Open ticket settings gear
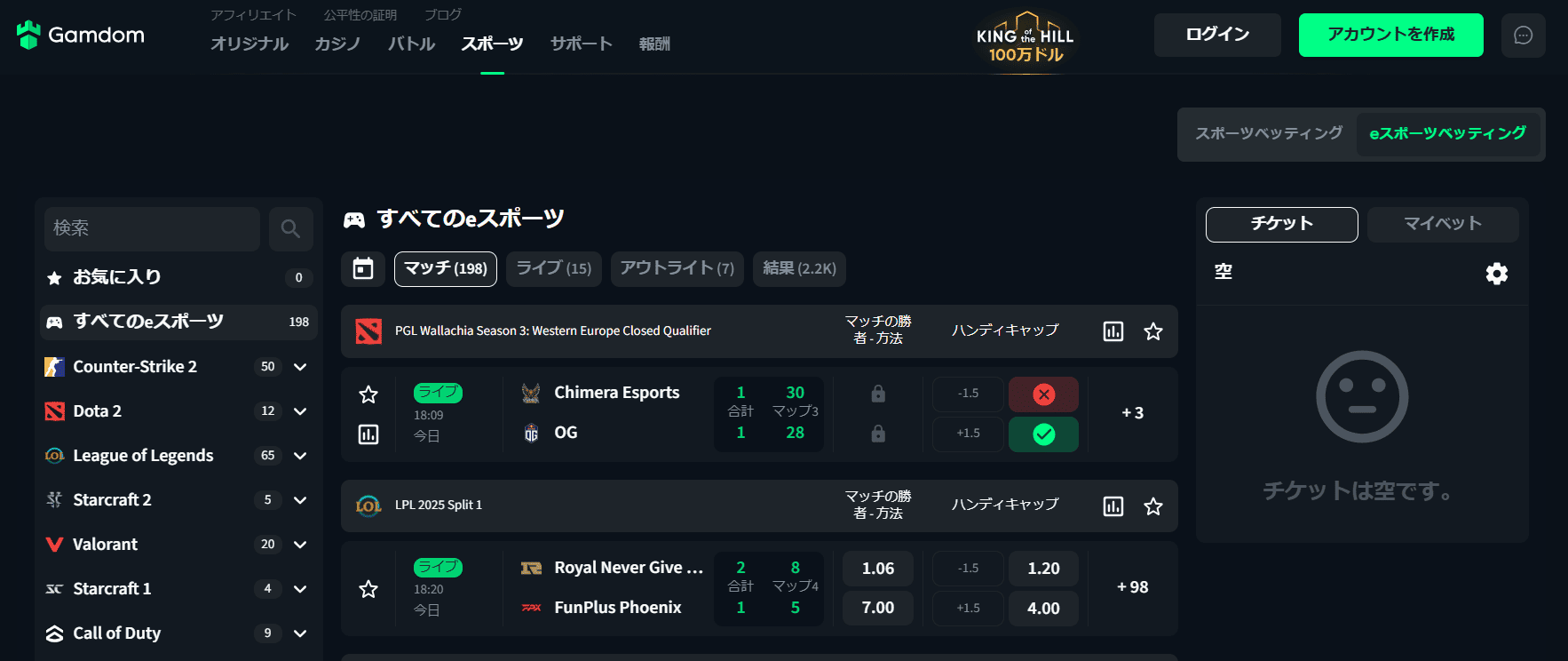This screenshot has width=1568, height=661. pos(1496,274)
